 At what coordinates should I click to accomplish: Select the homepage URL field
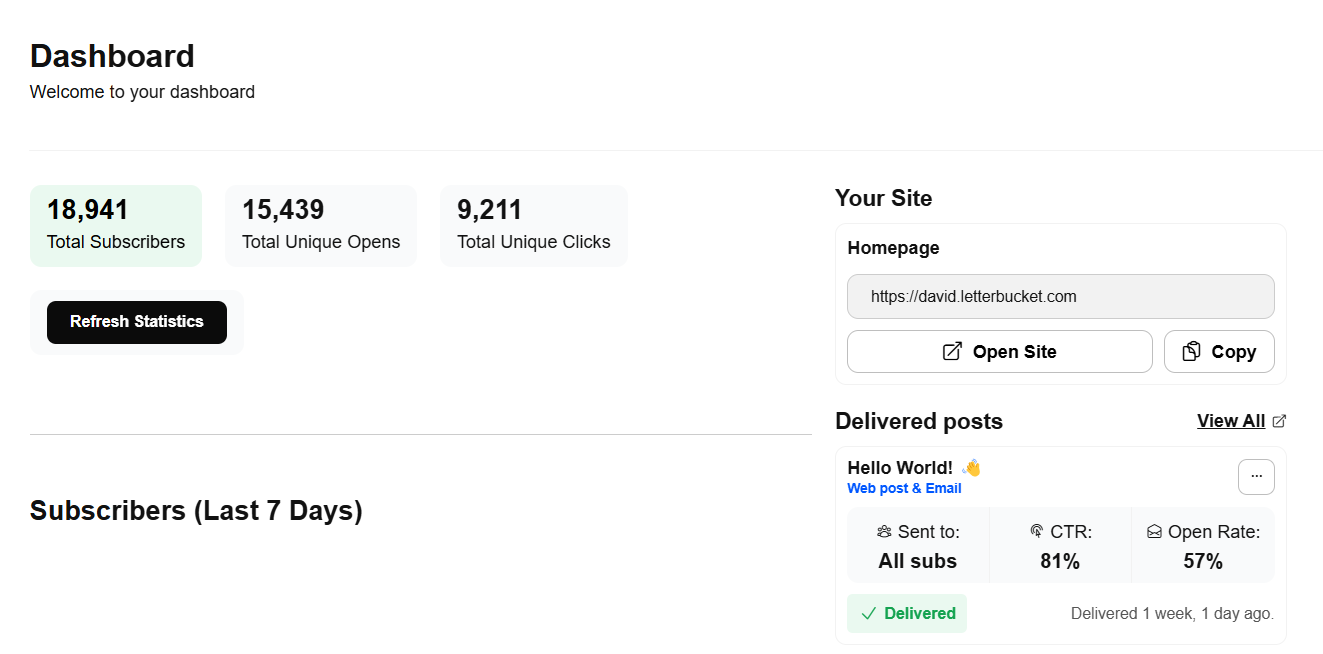pyautogui.click(x=1061, y=296)
